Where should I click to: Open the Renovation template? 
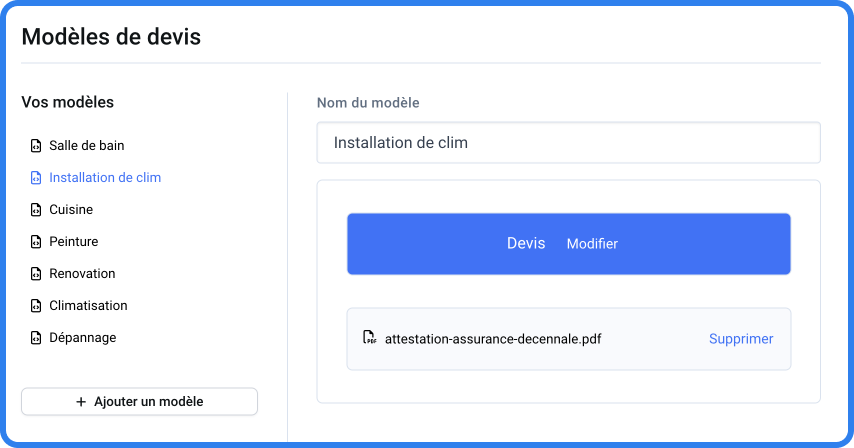coord(82,274)
